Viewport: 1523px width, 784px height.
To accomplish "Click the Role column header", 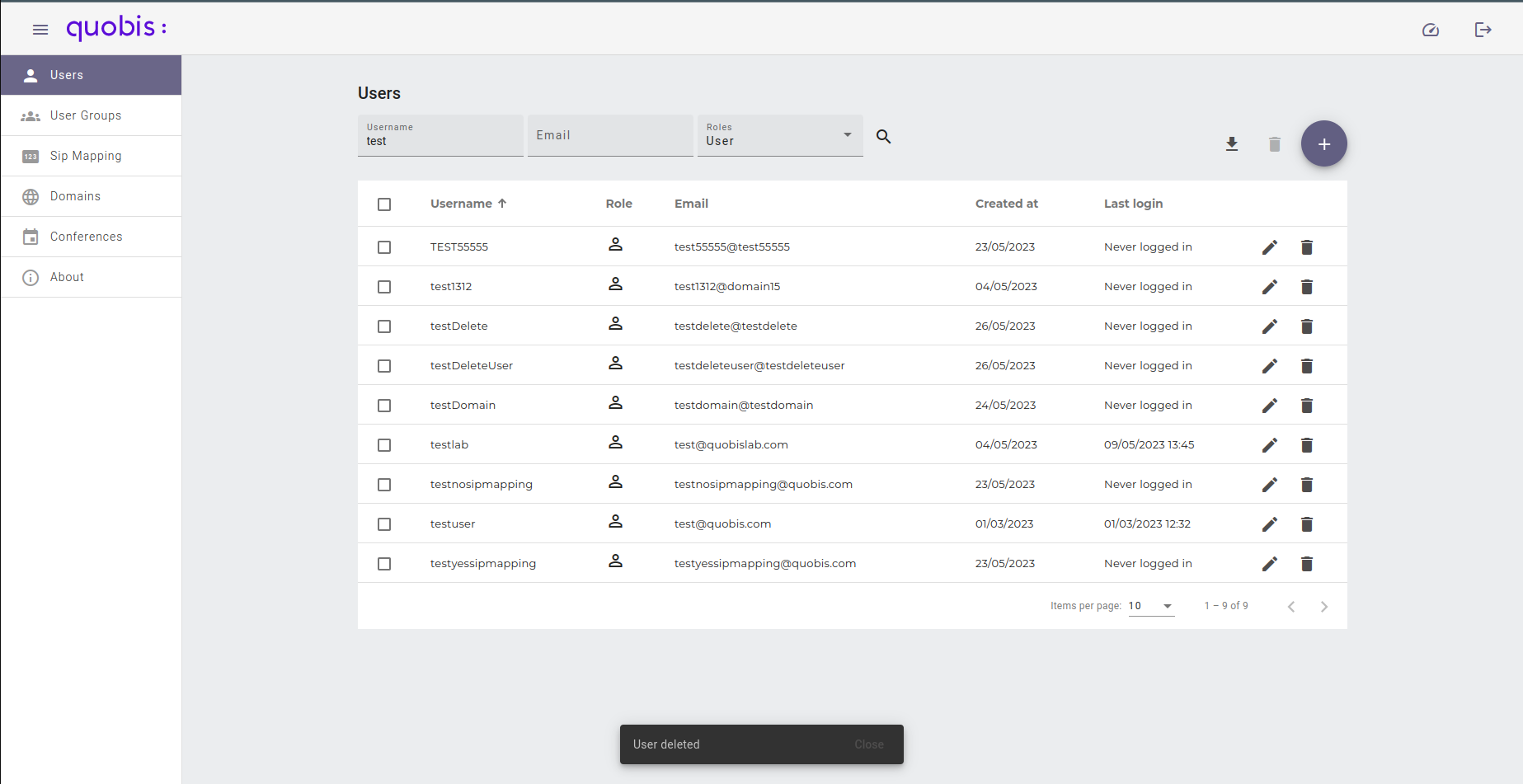I will pyautogui.click(x=618, y=204).
